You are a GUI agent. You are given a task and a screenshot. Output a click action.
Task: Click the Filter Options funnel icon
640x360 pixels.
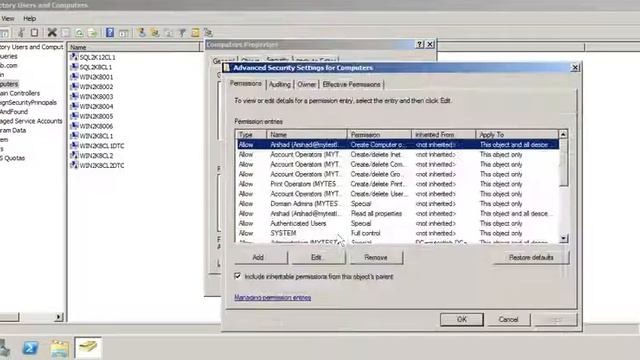coord(182,33)
